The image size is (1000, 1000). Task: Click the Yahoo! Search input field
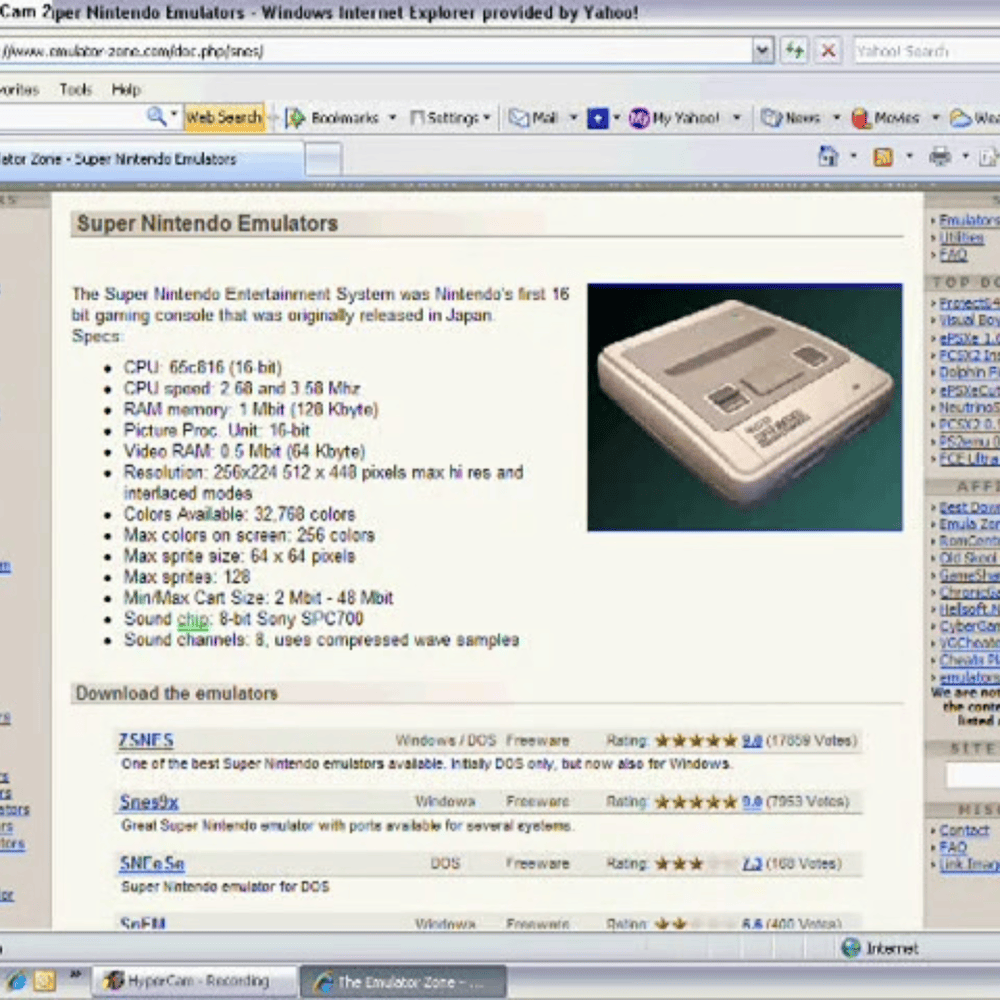[x=927, y=51]
